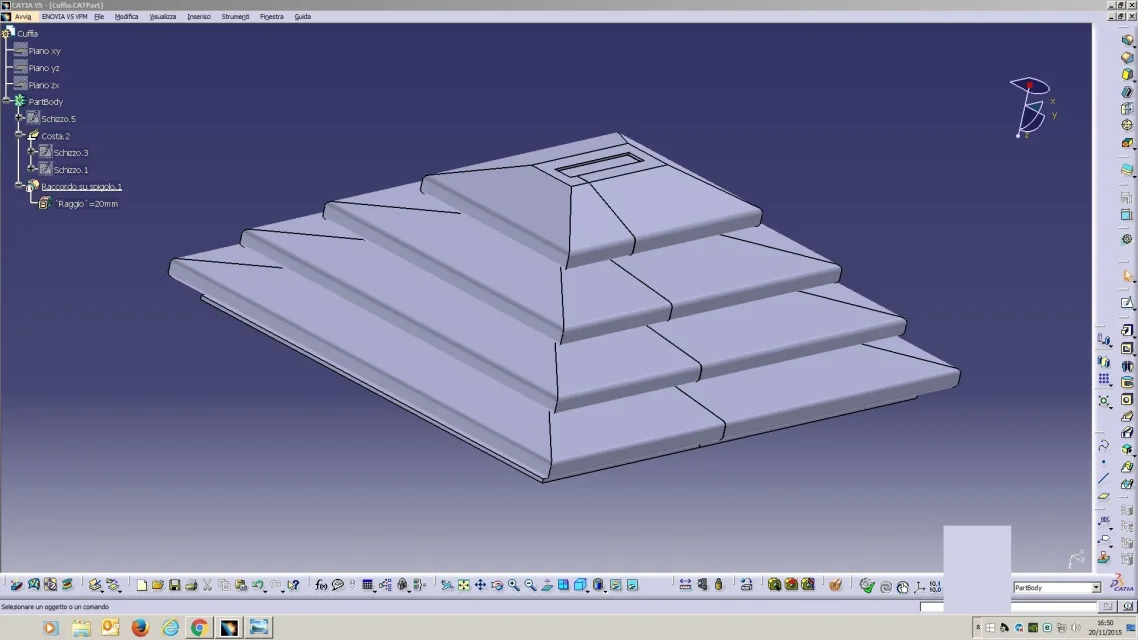Open the Guida menu

[303, 17]
